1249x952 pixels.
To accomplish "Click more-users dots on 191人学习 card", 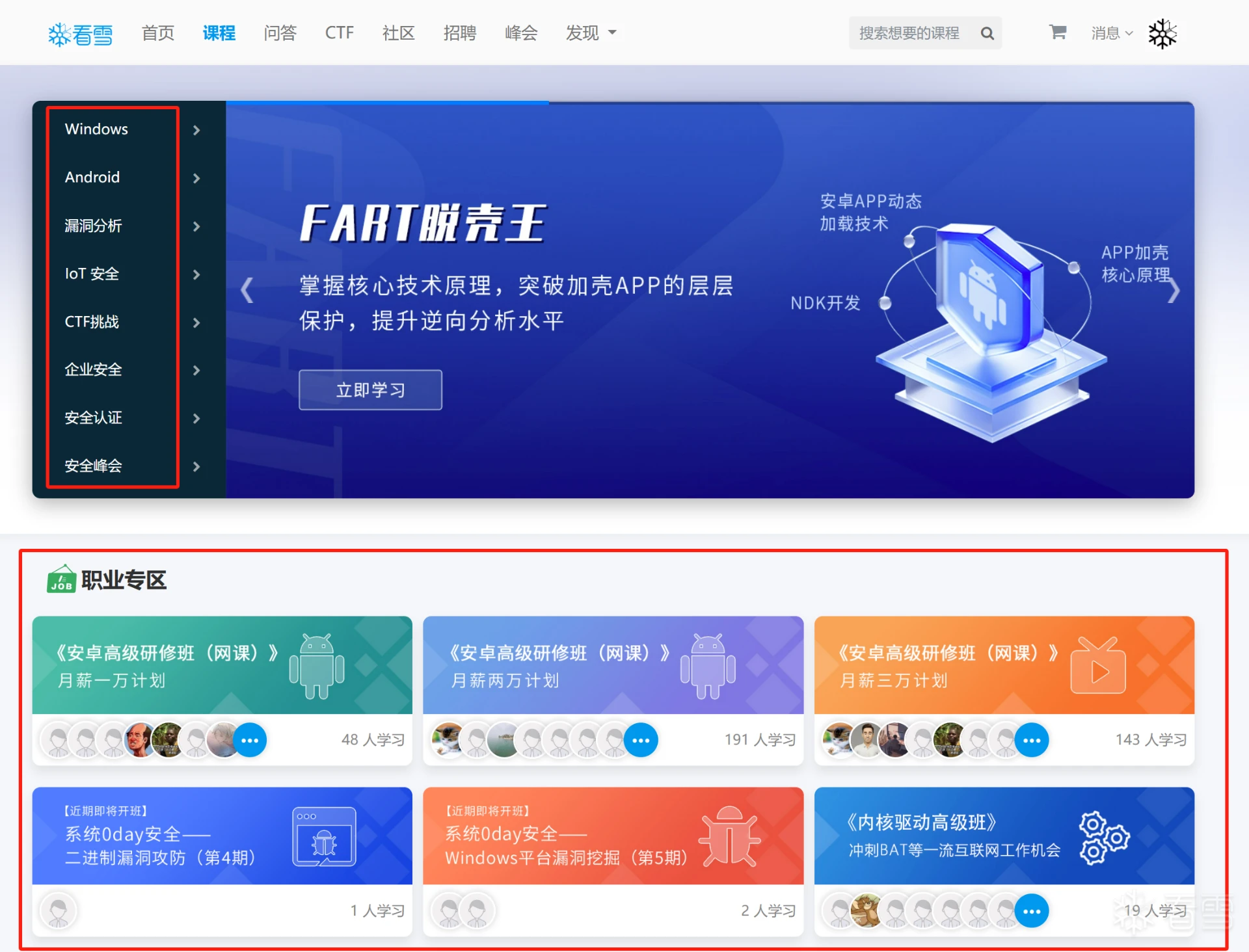I will pos(641,740).
